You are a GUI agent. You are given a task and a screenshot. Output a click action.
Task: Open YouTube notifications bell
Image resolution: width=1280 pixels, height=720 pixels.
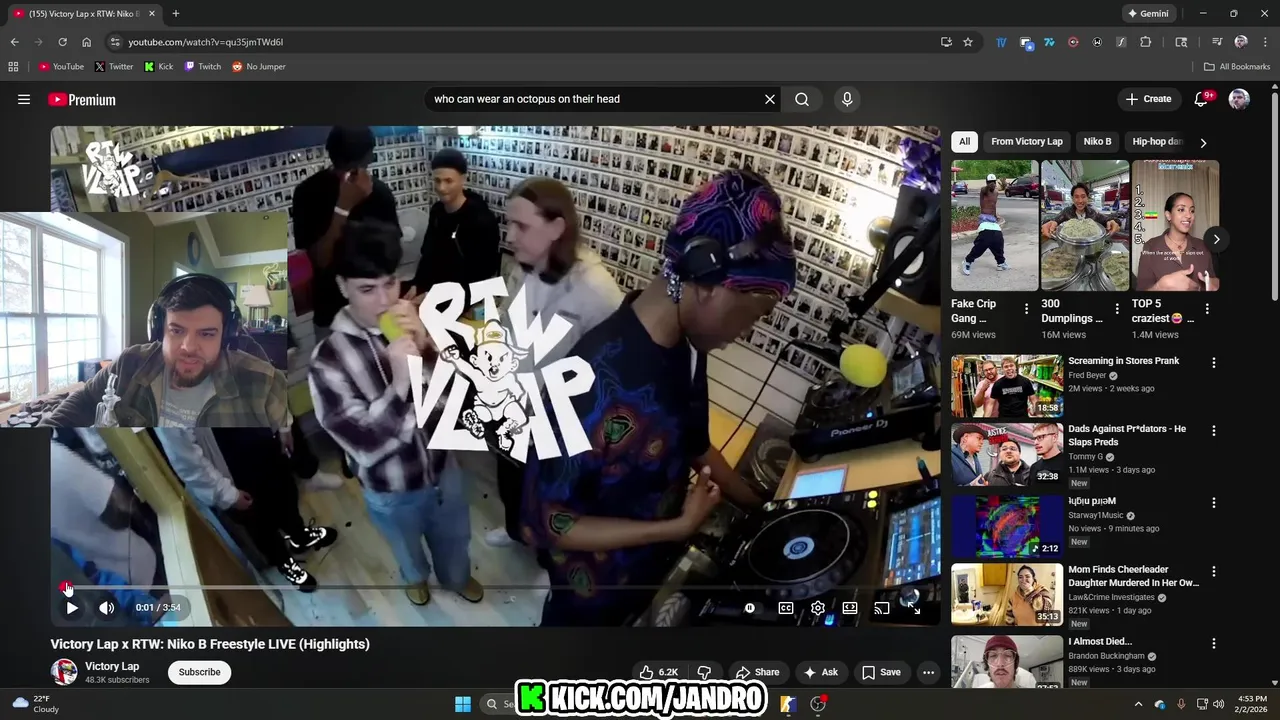pos(1202,99)
